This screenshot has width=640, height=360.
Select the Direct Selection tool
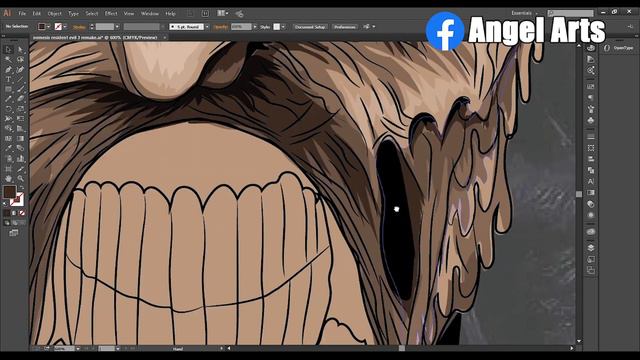pyautogui.click(x=20, y=49)
